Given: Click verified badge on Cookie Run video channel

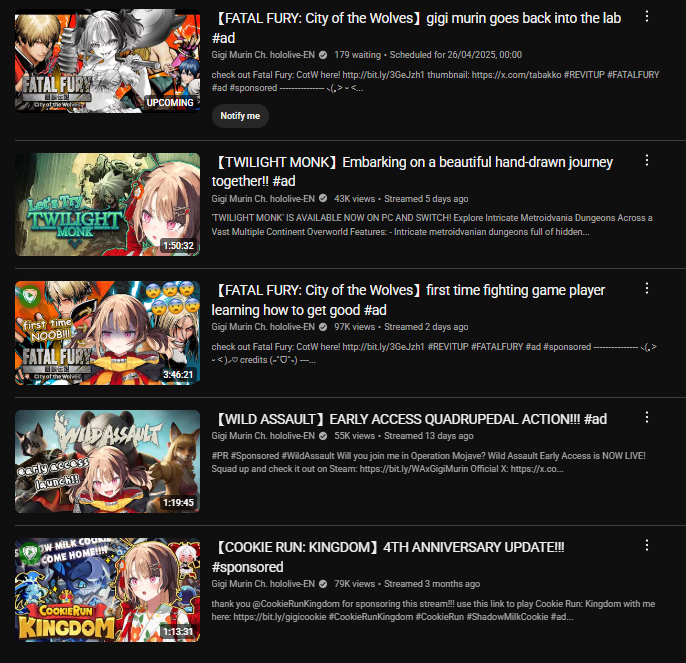Looking at the screenshot, I should click(x=323, y=584).
